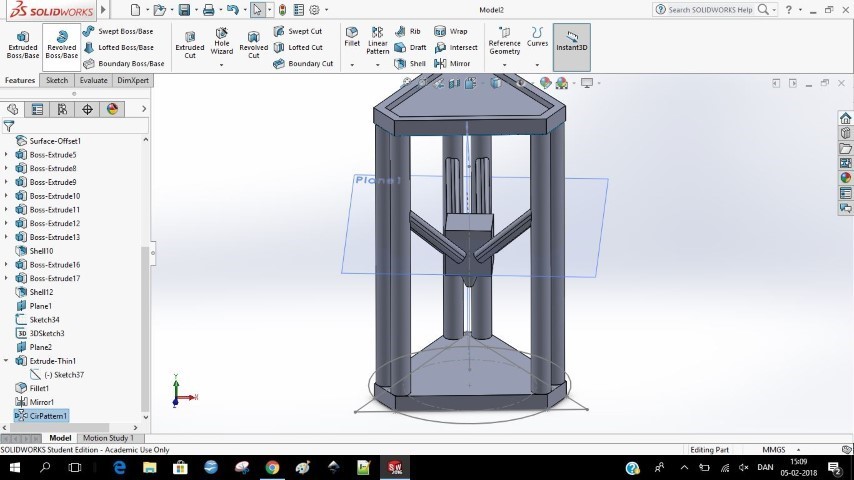Select CirPattern1 in the feature tree
This screenshot has height=480, width=854.
(41, 416)
